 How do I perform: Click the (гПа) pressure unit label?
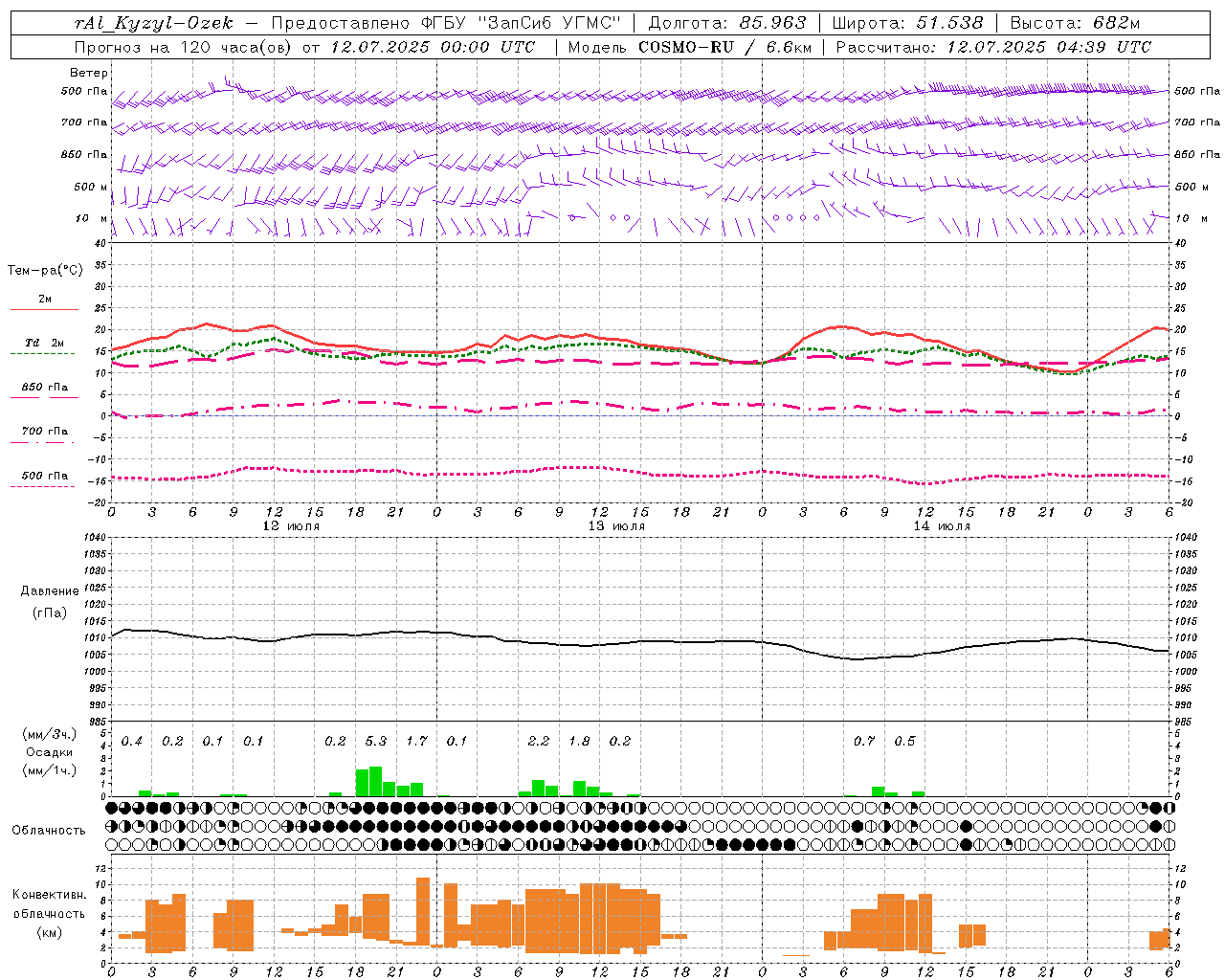[x=49, y=613]
